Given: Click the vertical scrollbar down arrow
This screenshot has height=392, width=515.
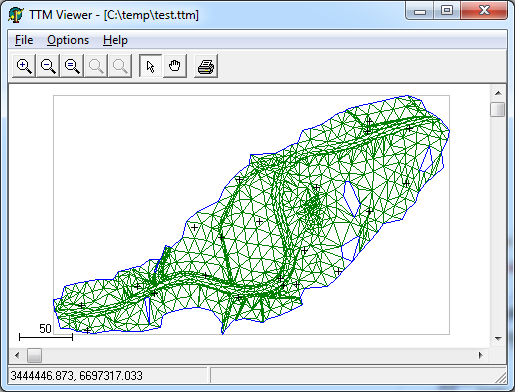Looking at the screenshot, I should click(498, 339).
